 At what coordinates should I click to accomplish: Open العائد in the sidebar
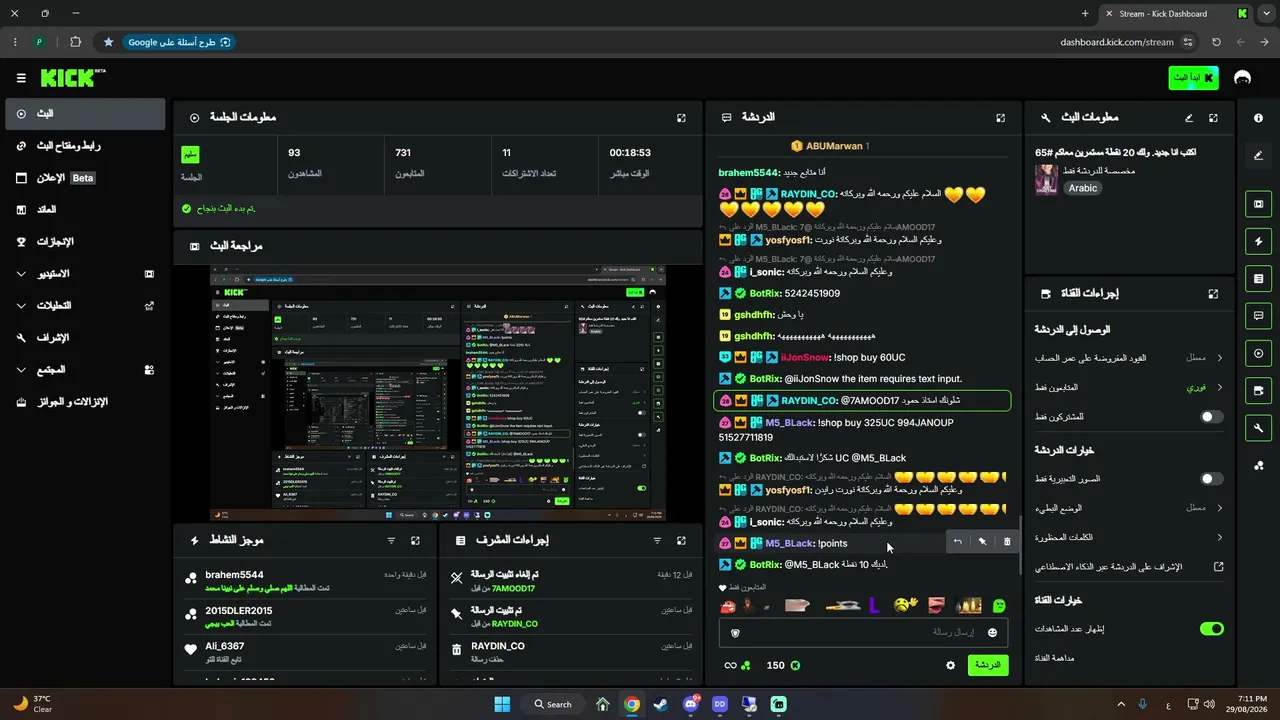point(85,210)
